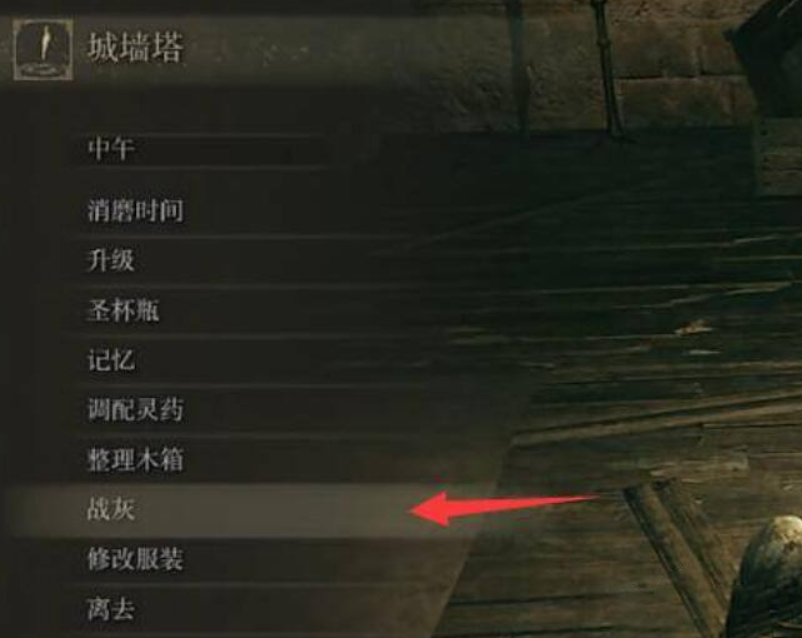Click the site of grace icon
The height and width of the screenshot is (638, 802).
click(43, 50)
